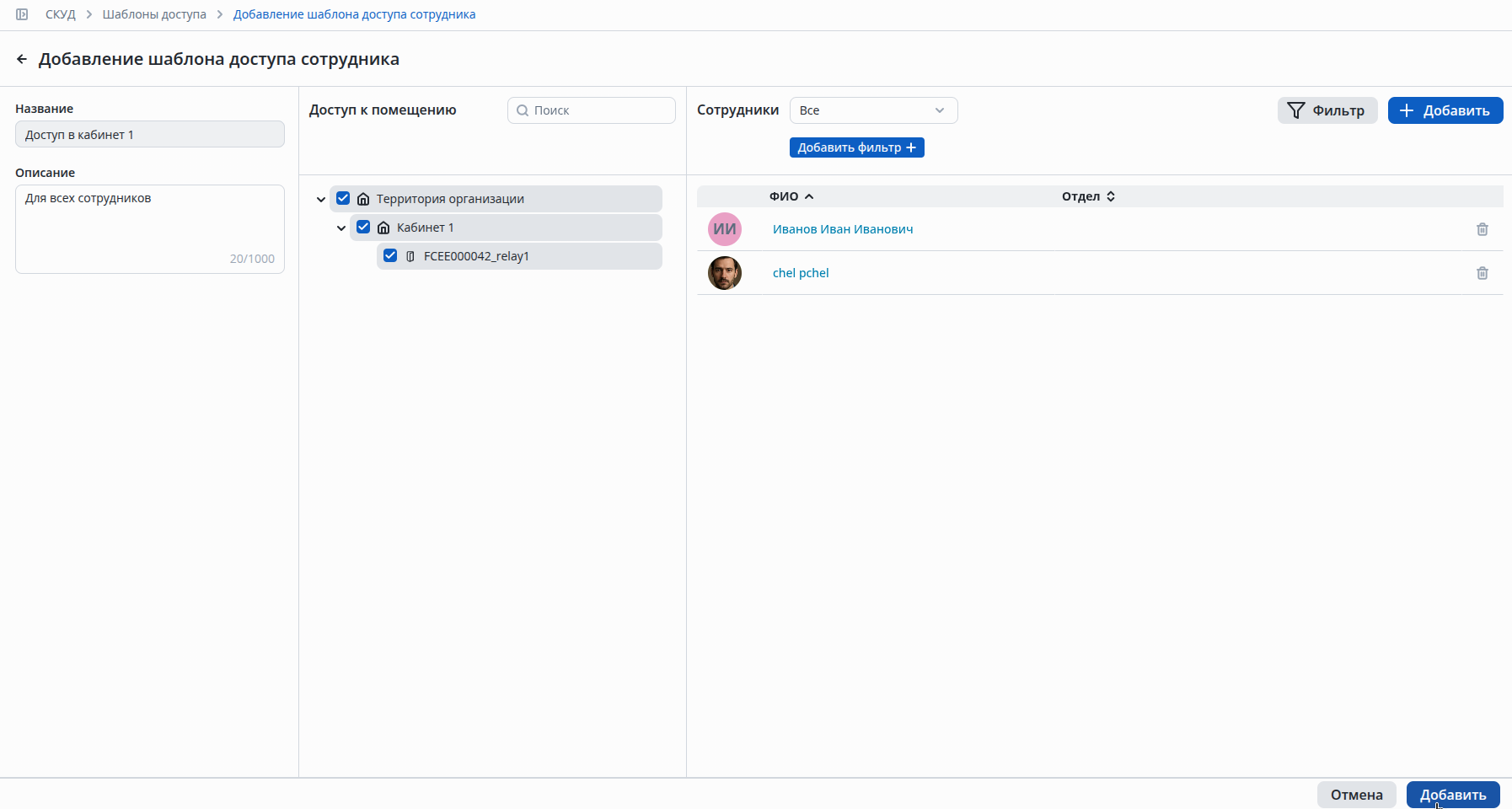This screenshot has width=1512, height=809.
Task: Open Иванов Иван Иванович profile link
Action: click(843, 229)
